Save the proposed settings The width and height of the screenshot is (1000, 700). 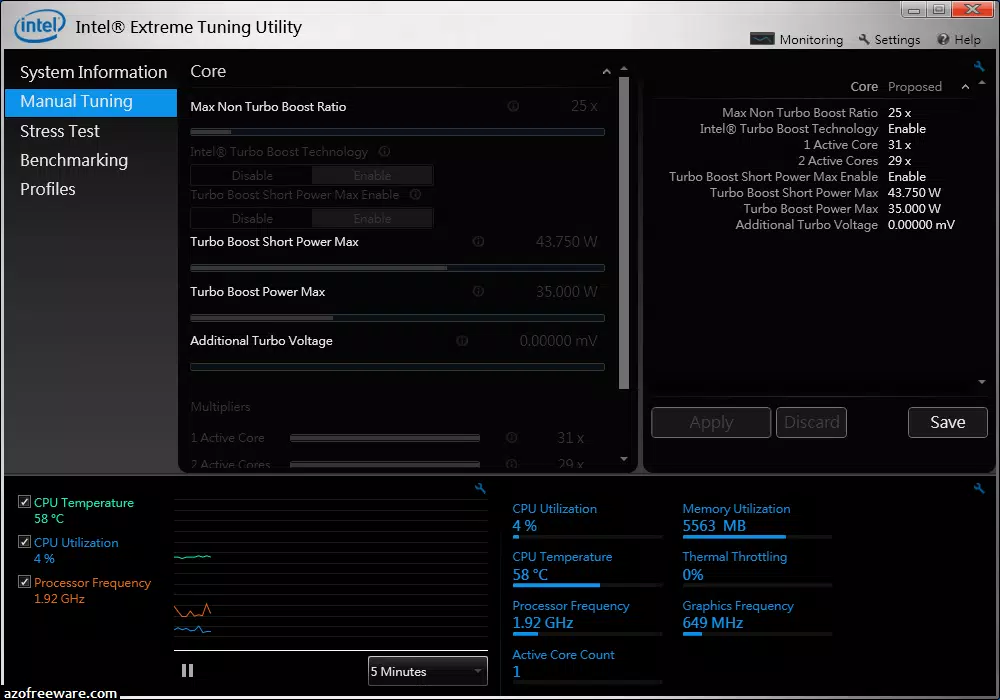pyautogui.click(x=948, y=423)
